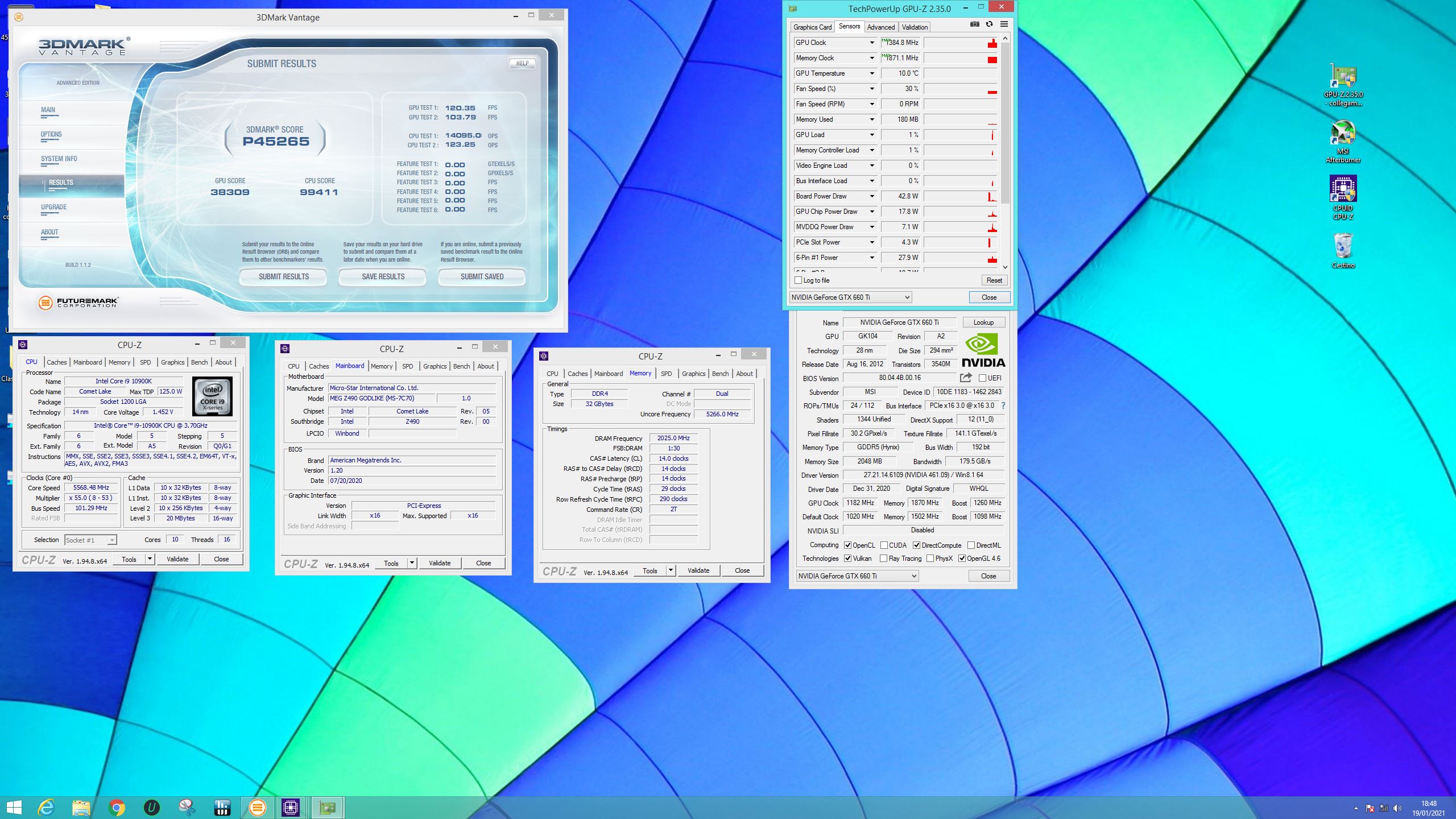Click the volume speaker tray icon
This screenshot has width=1456, height=819.
click(x=1397, y=808)
